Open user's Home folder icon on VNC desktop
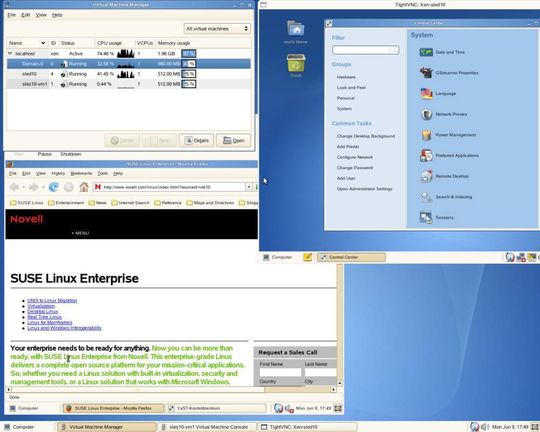The height and width of the screenshot is (432, 540). point(296,32)
